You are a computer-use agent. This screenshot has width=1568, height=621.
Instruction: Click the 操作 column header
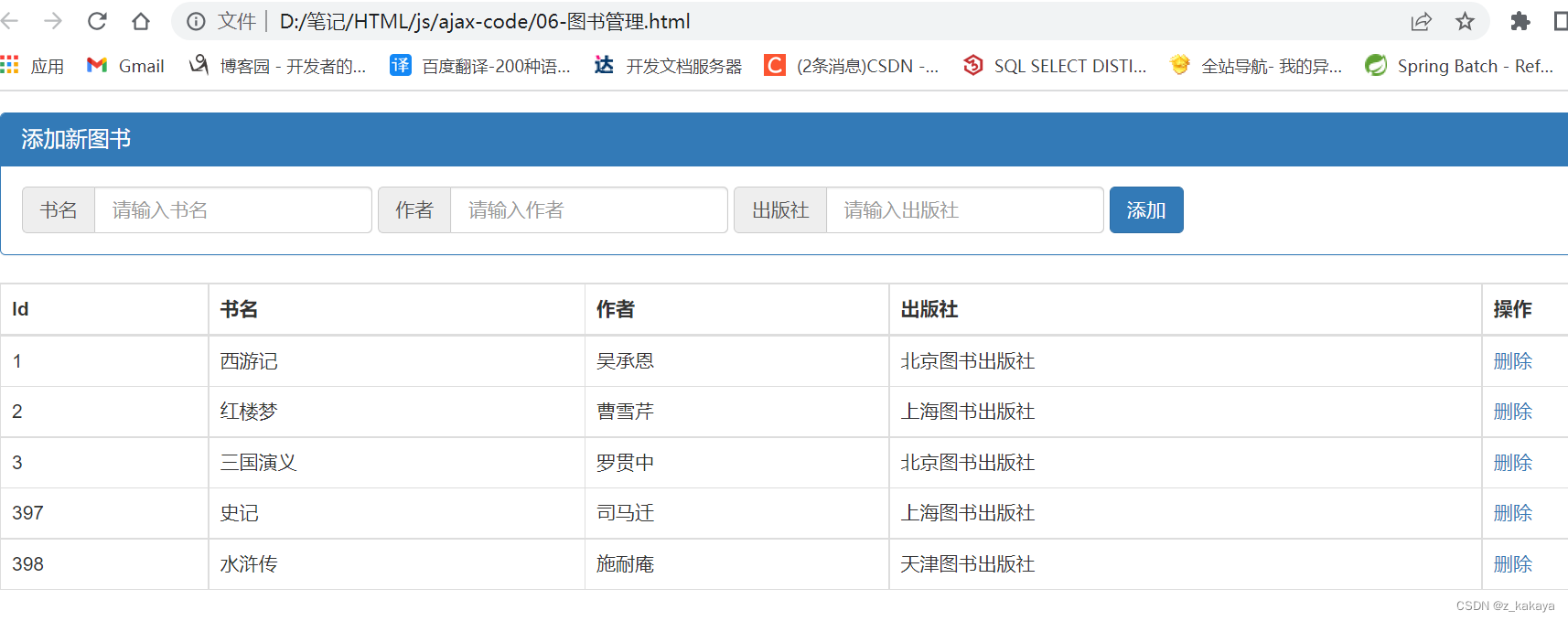pos(1525,309)
